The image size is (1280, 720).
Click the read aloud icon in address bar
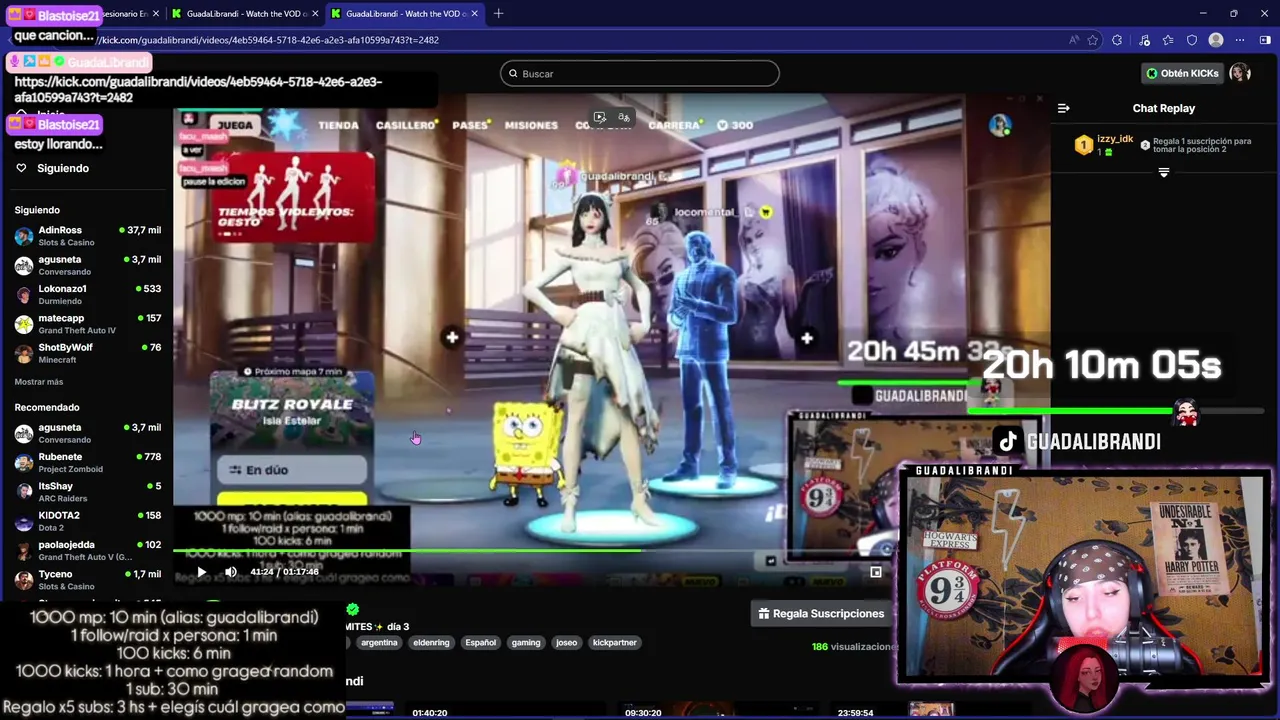click(x=1073, y=40)
